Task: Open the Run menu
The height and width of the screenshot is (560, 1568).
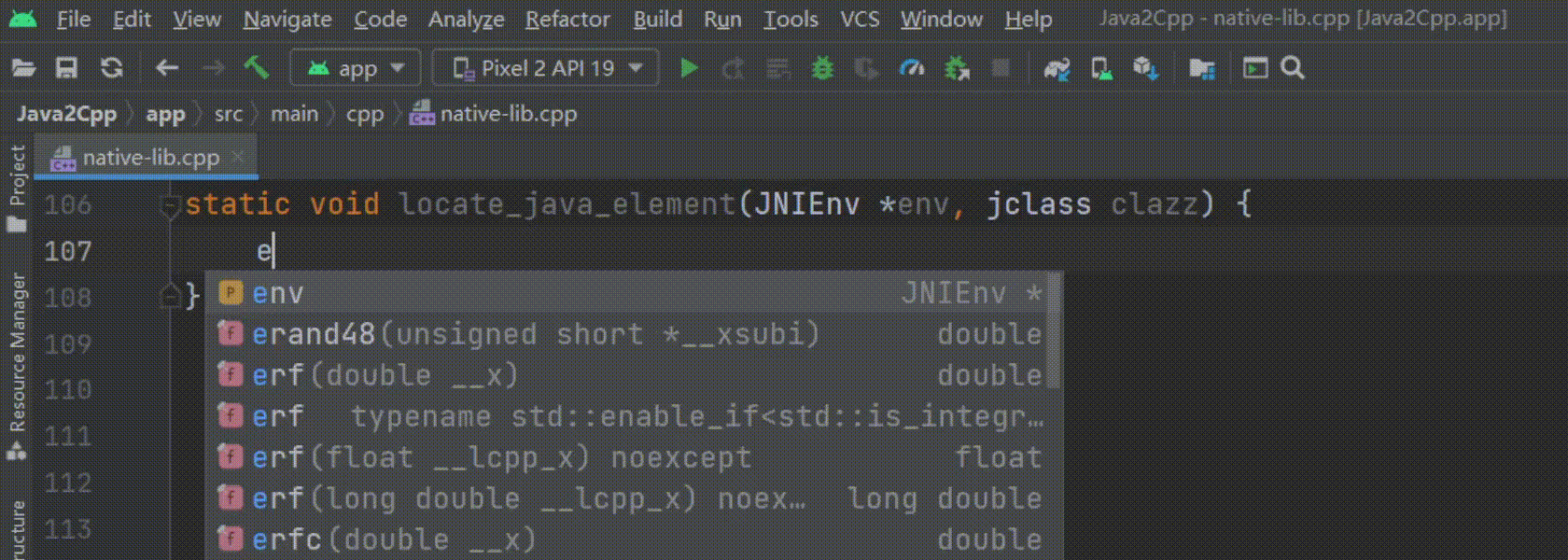Action: pyautogui.click(x=722, y=20)
